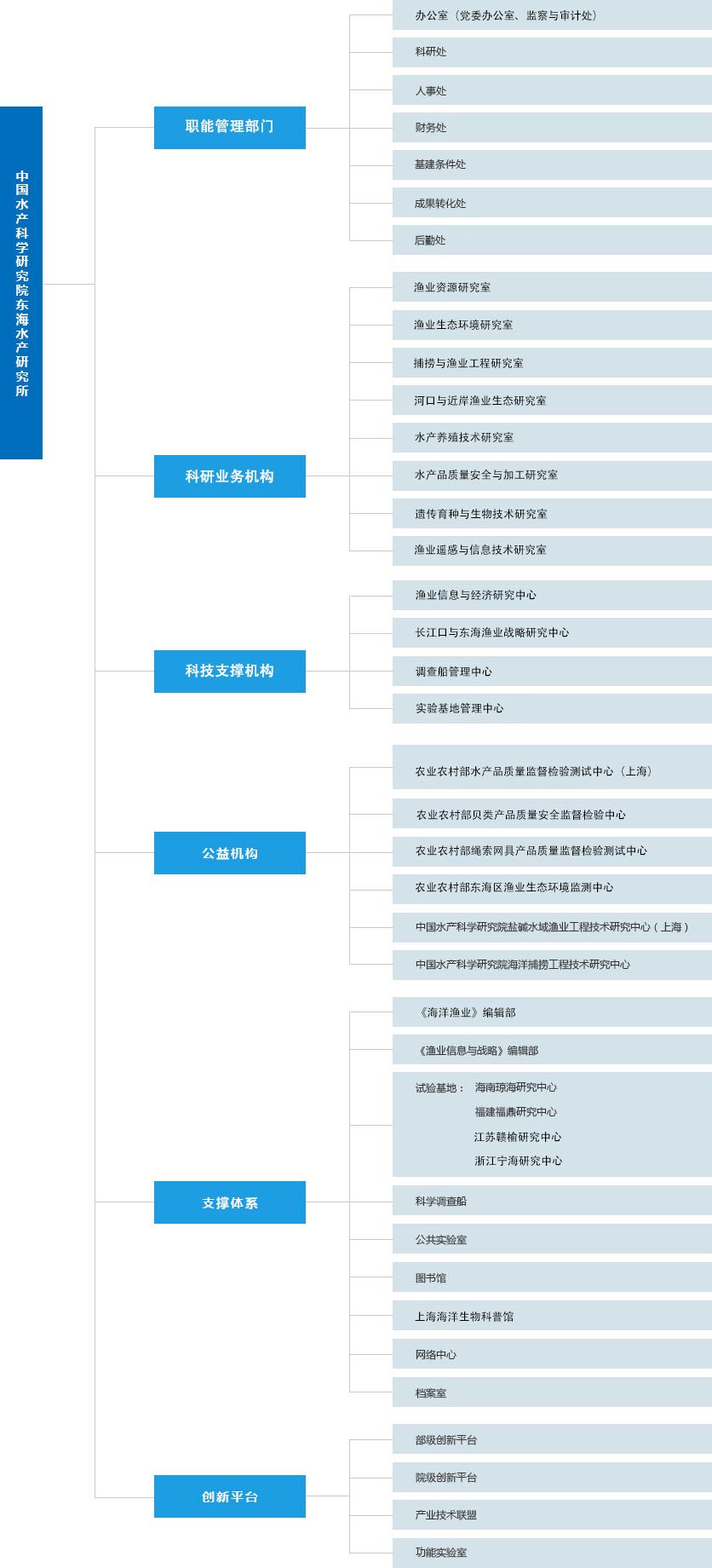
Task: Open 浙江宁海研究中心 under 试验基地
Action: tap(518, 1161)
